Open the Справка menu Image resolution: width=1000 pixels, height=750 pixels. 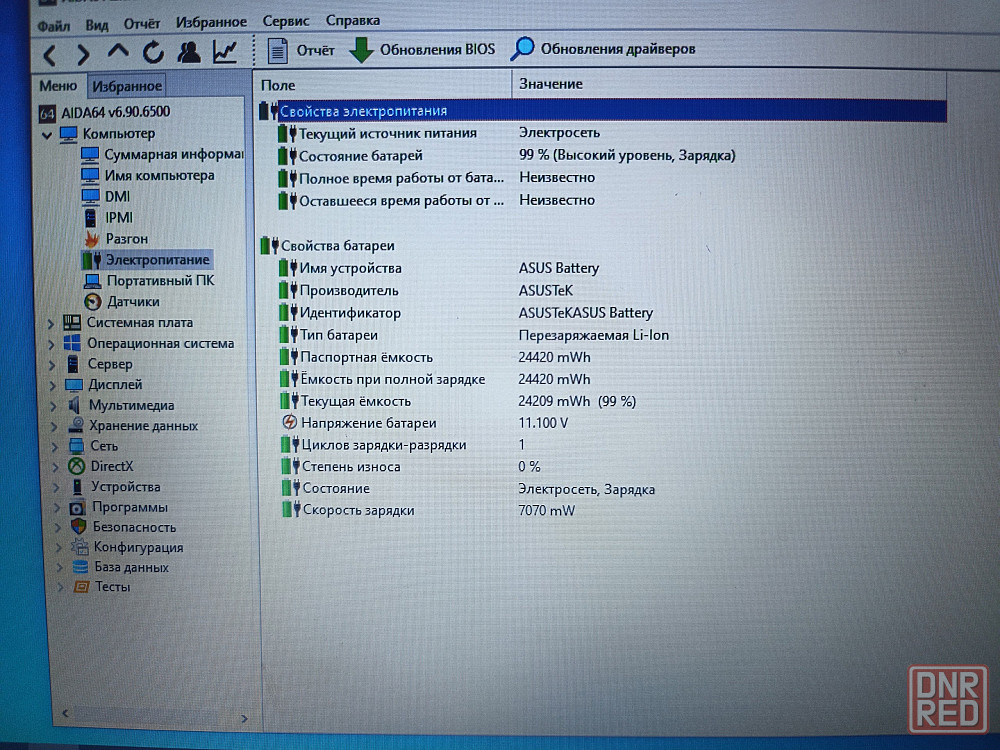353,20
